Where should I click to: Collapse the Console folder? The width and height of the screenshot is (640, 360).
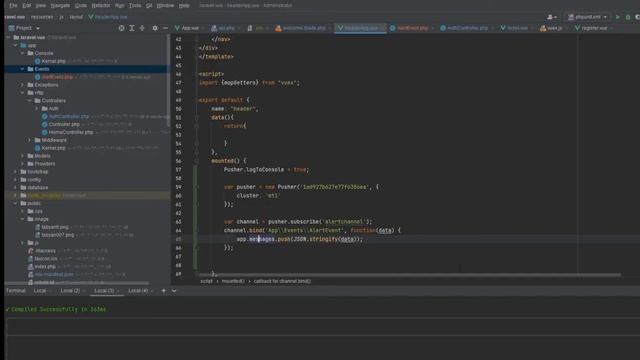(x=22, y=53)
